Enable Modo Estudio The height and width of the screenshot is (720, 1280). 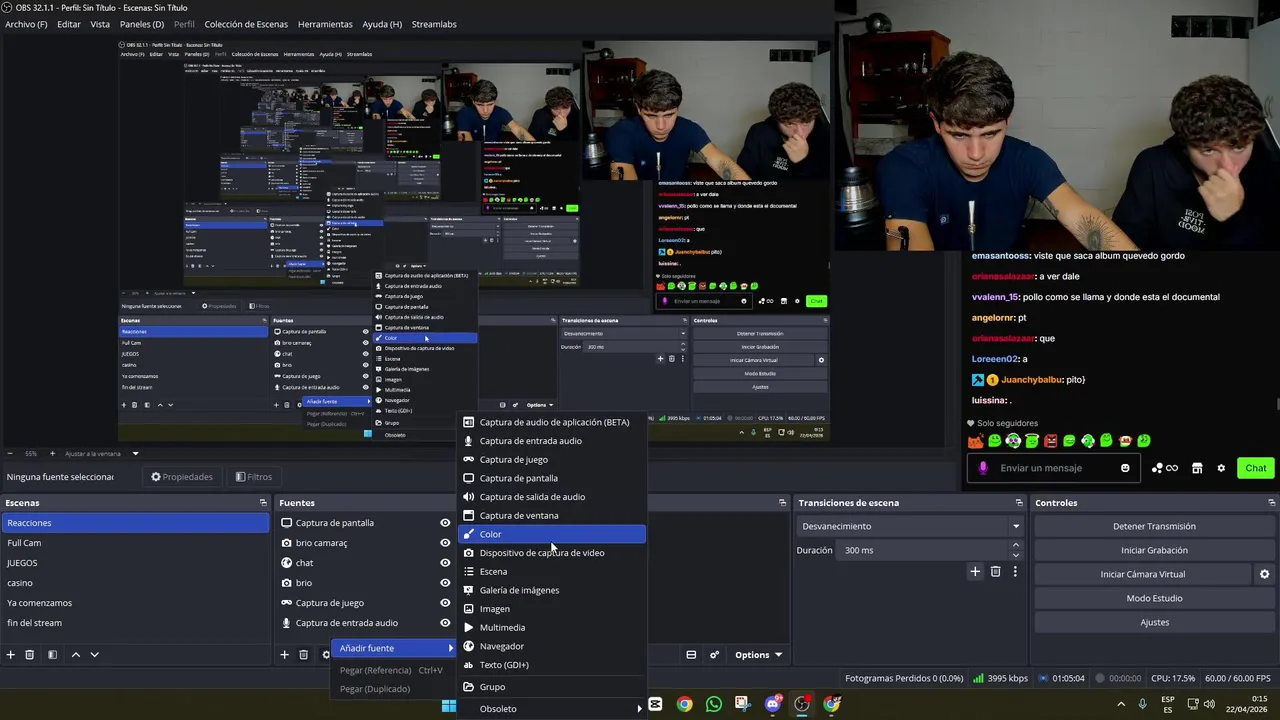pyautogui.click(x=1154, y=598)
